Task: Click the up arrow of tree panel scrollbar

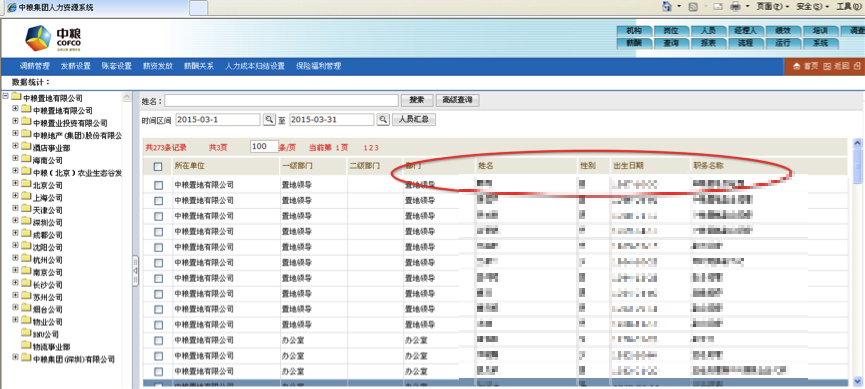Action: 127,97
